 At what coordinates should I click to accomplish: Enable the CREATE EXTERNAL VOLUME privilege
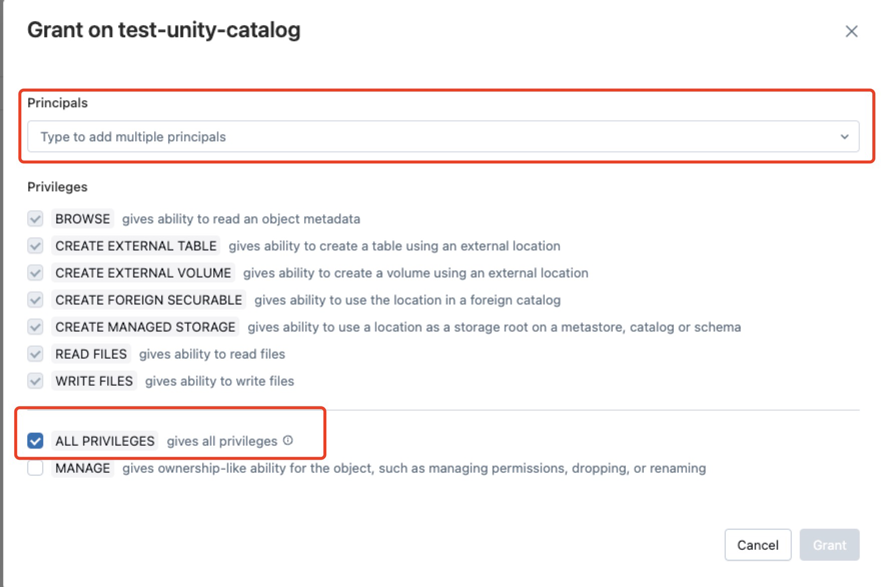(36, 272)
